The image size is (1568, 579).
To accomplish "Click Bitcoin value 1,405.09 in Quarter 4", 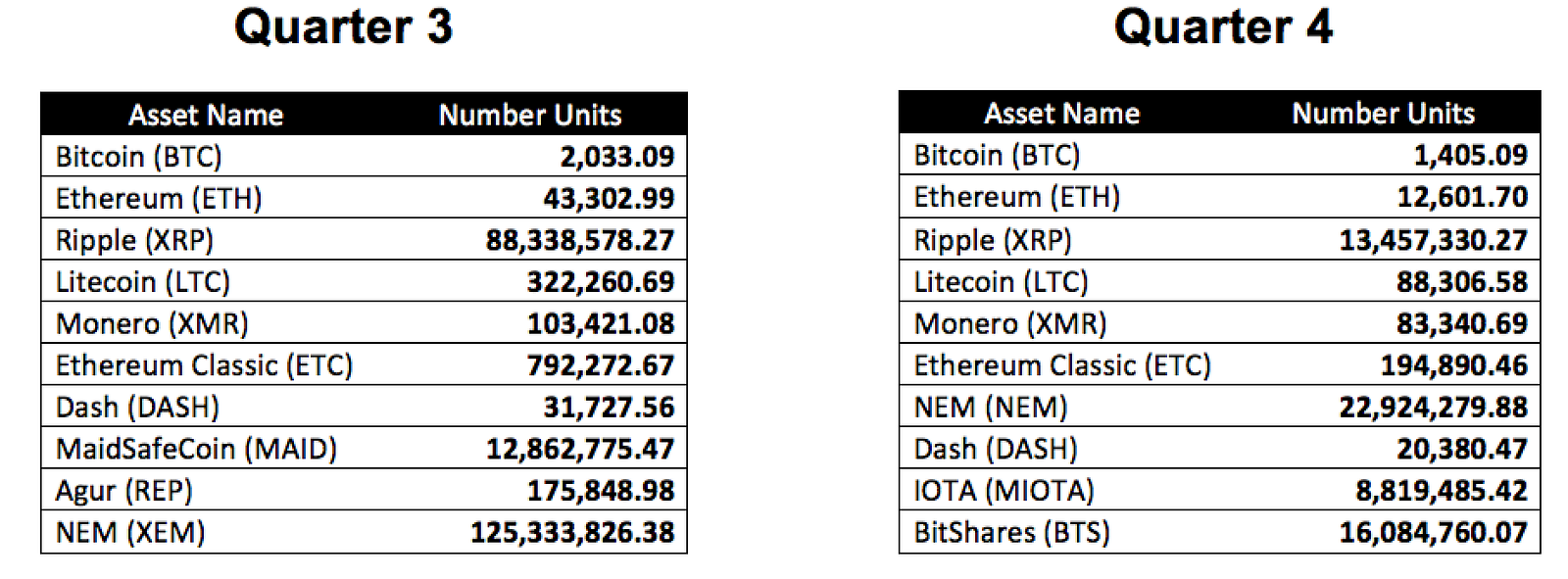I will click(x=1470, y=155).
